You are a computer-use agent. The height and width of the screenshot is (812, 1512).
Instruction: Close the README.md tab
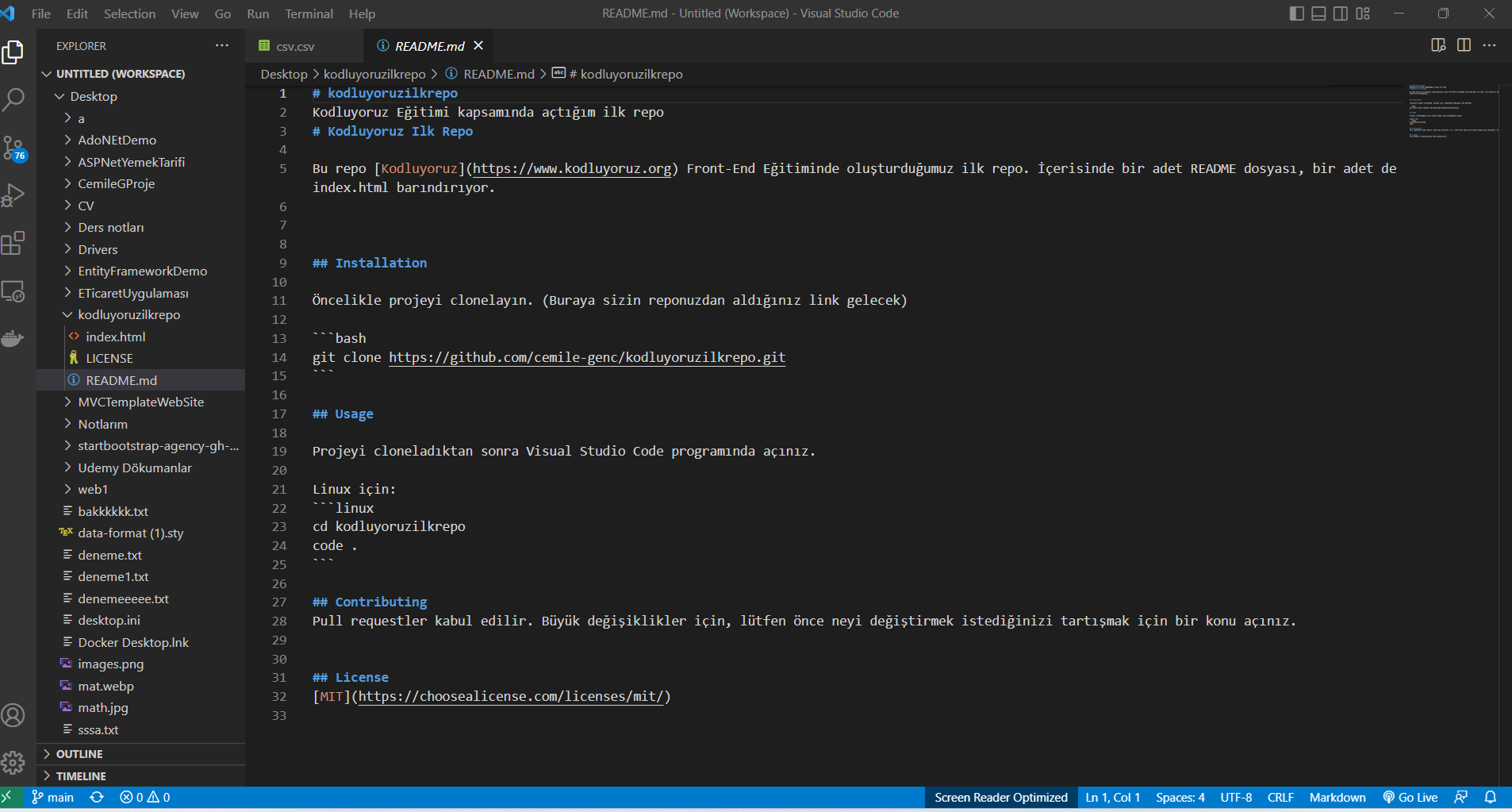(478, 45)
